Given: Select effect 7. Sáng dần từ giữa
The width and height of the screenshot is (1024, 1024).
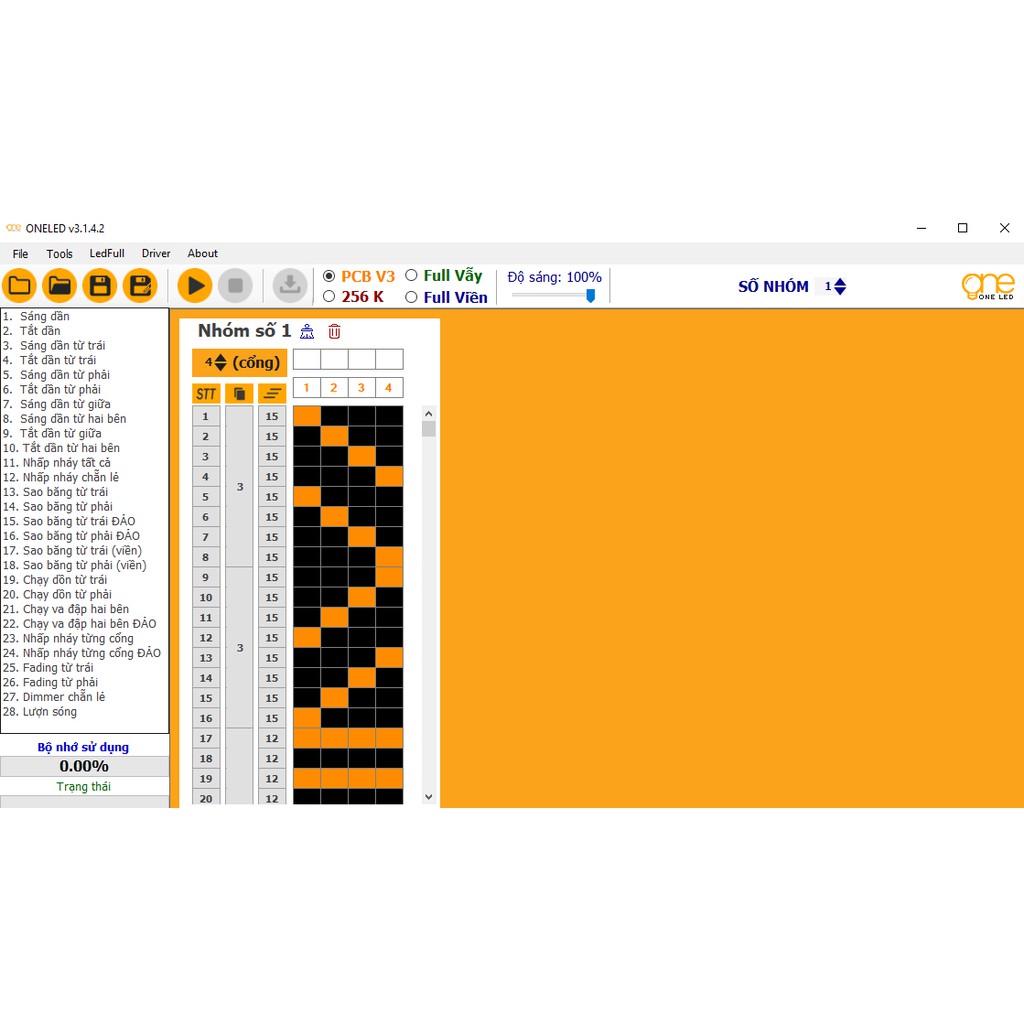Looking at the screenshot, I should tap(56, 404).
